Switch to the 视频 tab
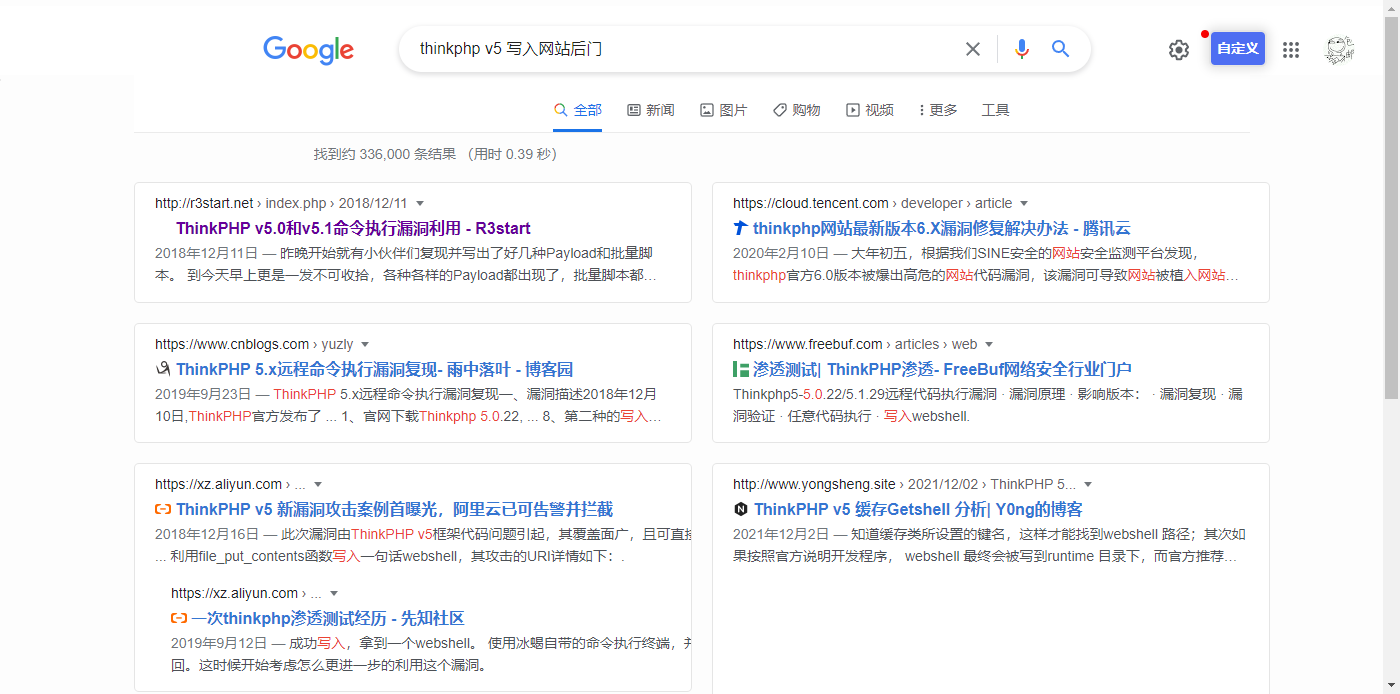Image resolution: width=1400 pixels, height=694 pixels. pyautogui.click(x=870, y=110)
